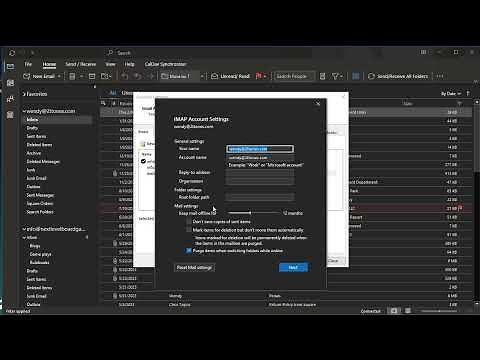The width and height of the screenshot is (480, 360).
Task: Click the search magnifier icon in the title bar
Action: click(110, 53)
